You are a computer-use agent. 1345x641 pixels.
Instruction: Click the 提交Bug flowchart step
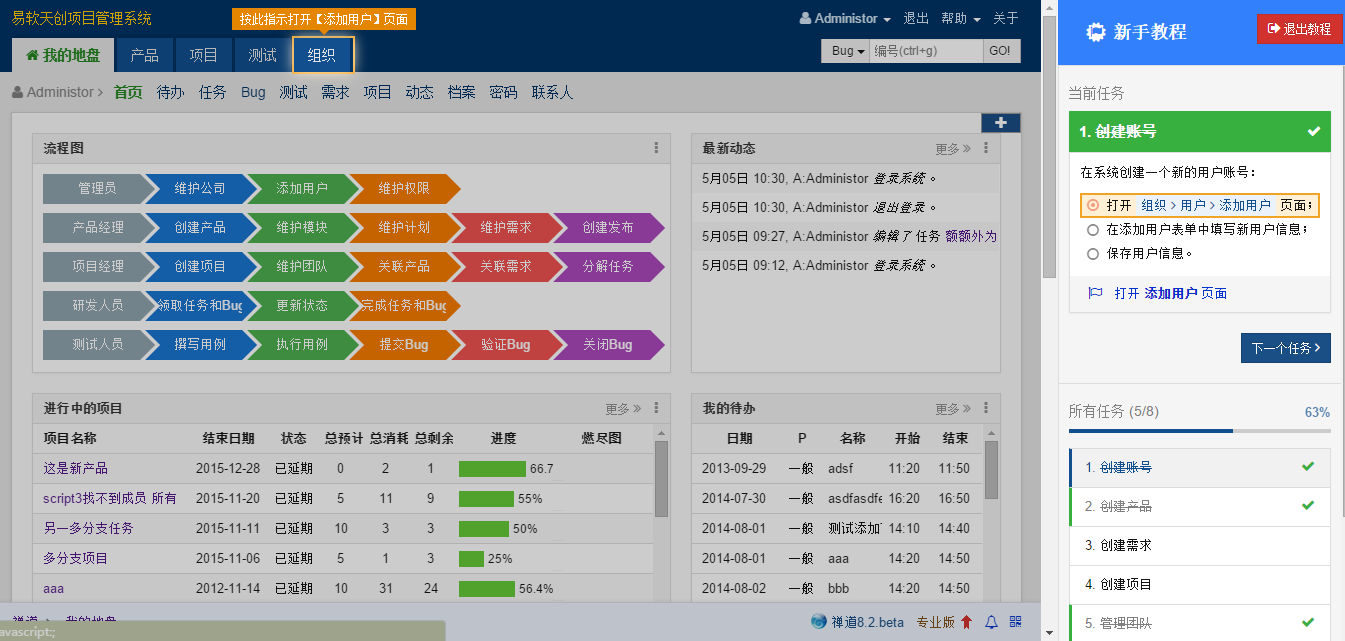click(x=404, y=344)
